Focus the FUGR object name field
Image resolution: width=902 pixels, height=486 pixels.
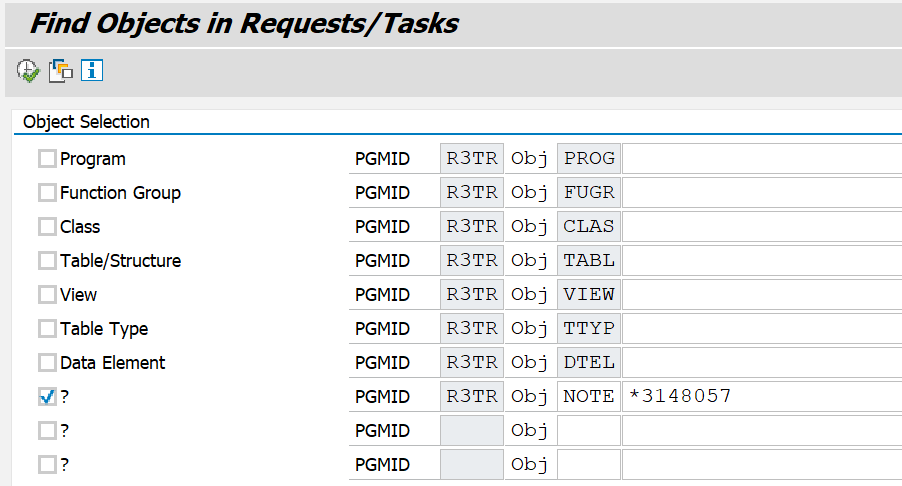[x=761, y=193]
